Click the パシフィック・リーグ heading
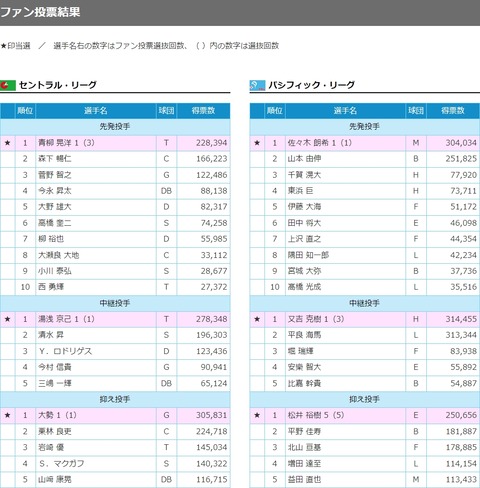This screenshot has width=480, height=488. (312, 85)
